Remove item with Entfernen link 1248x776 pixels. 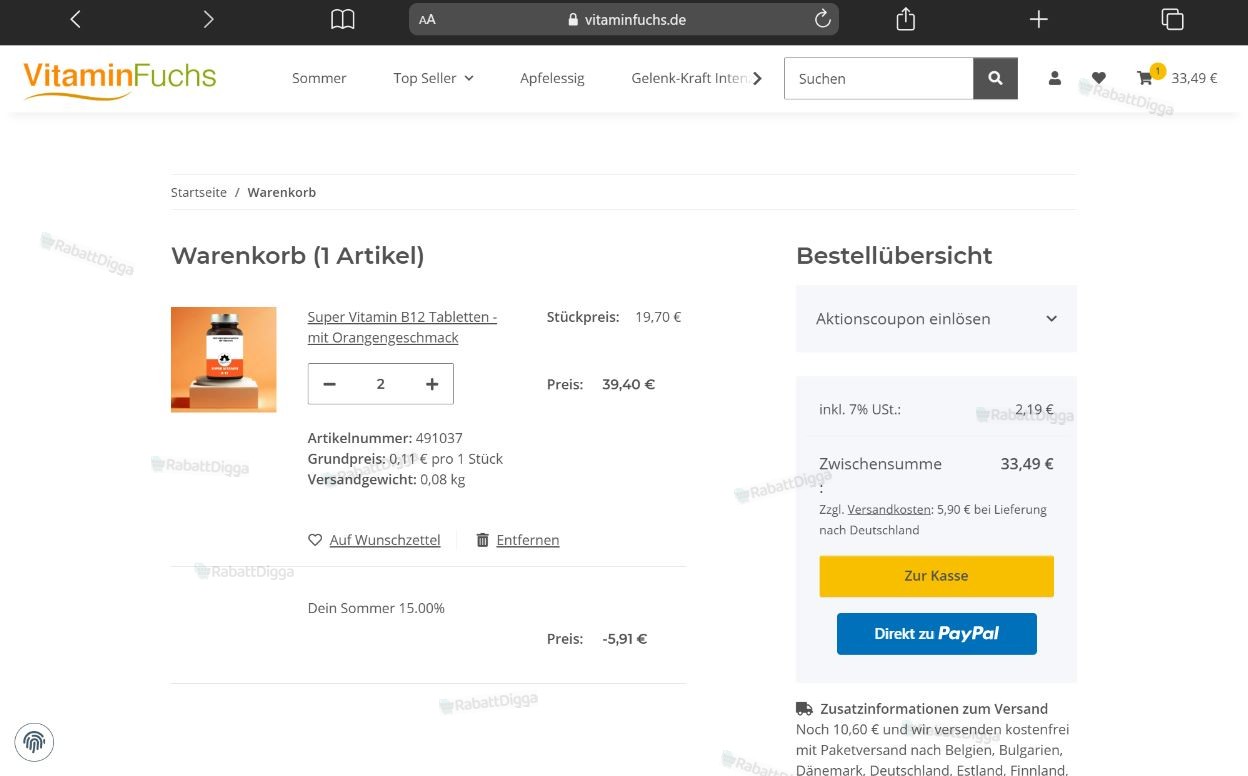(528, 540)
